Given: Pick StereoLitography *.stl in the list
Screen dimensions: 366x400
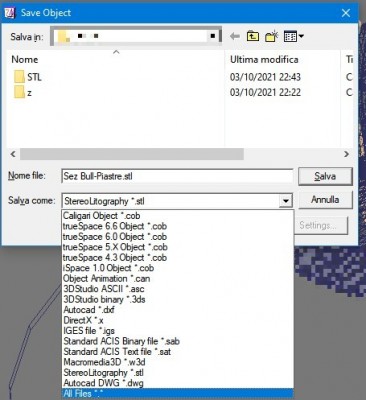Looking at the screenshot, I should [x=178, y=372].
